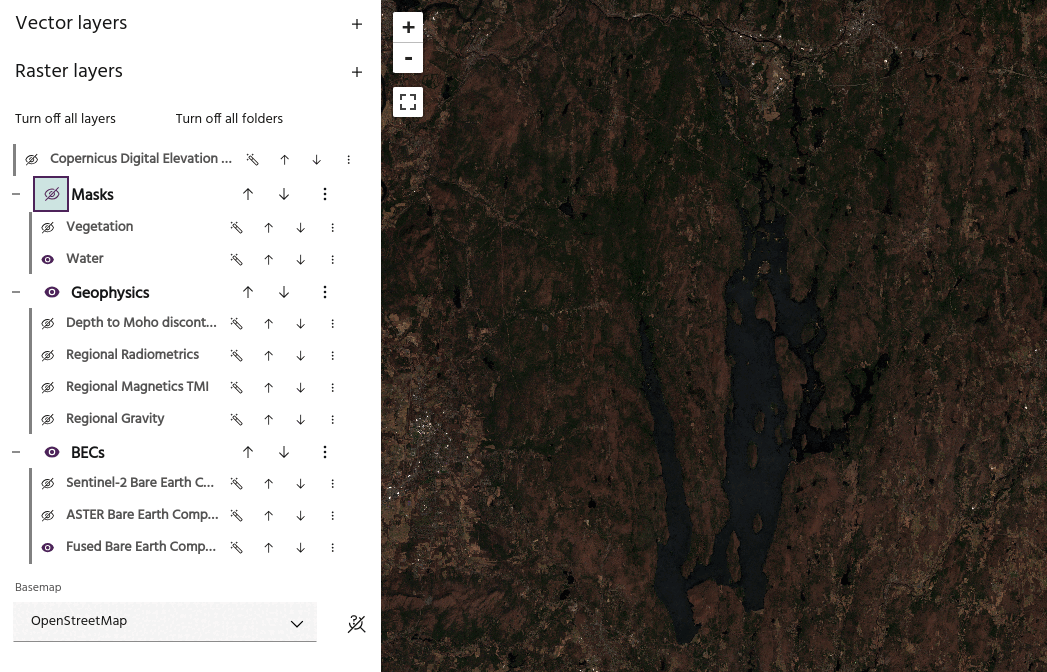Add a new raster layer
The width and height of the screenshot is (1047, 672).
coord(357,72)
